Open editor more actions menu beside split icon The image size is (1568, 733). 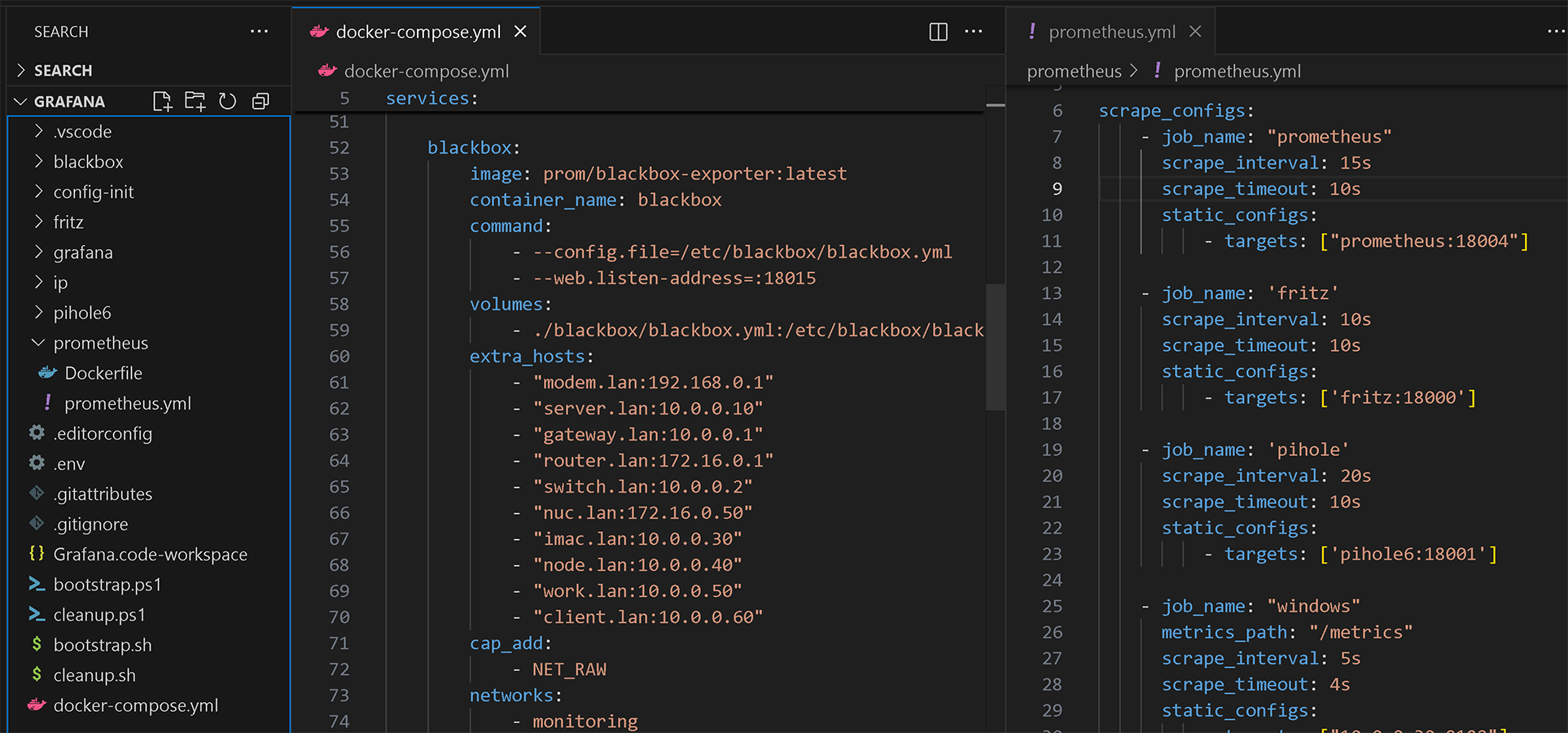pos(974,32)
